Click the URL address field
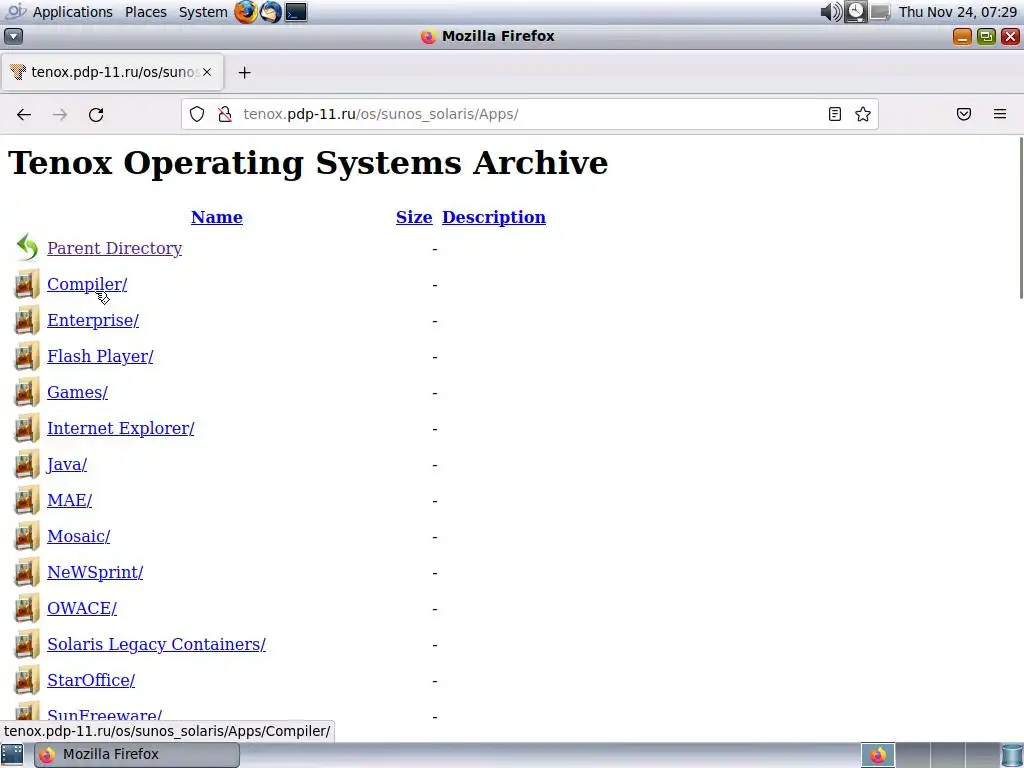 coord(529,114)
